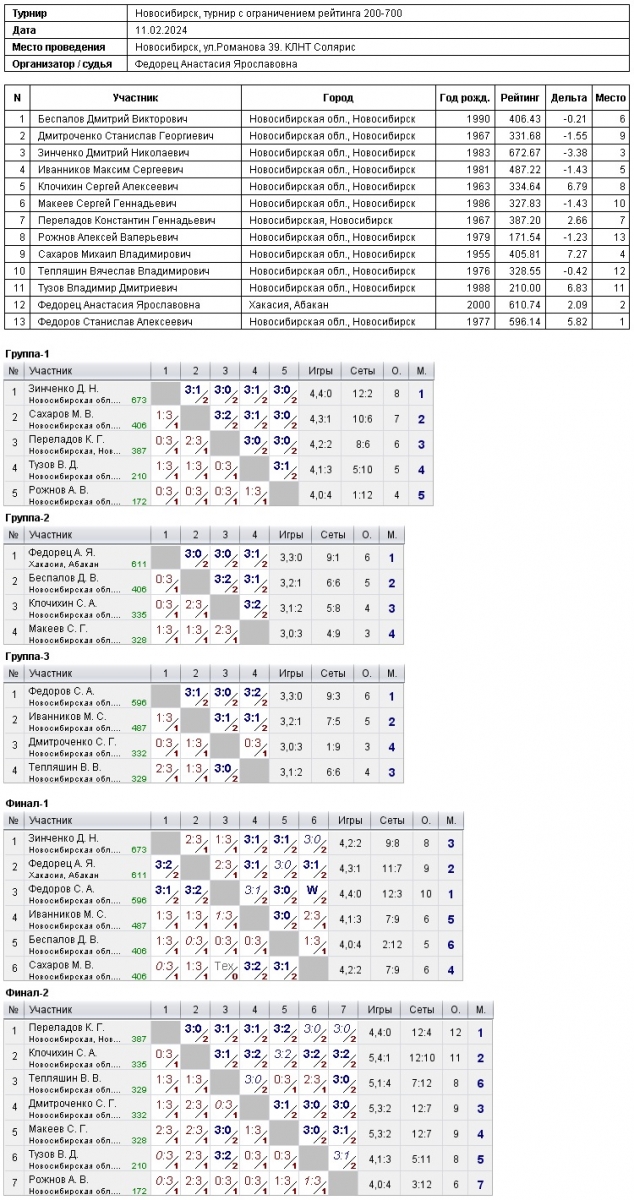Viewport: 634px width, 1200px height.
Task: Click the Группа-1 heading
Action: pyautogui.click(x=27, y=354)
